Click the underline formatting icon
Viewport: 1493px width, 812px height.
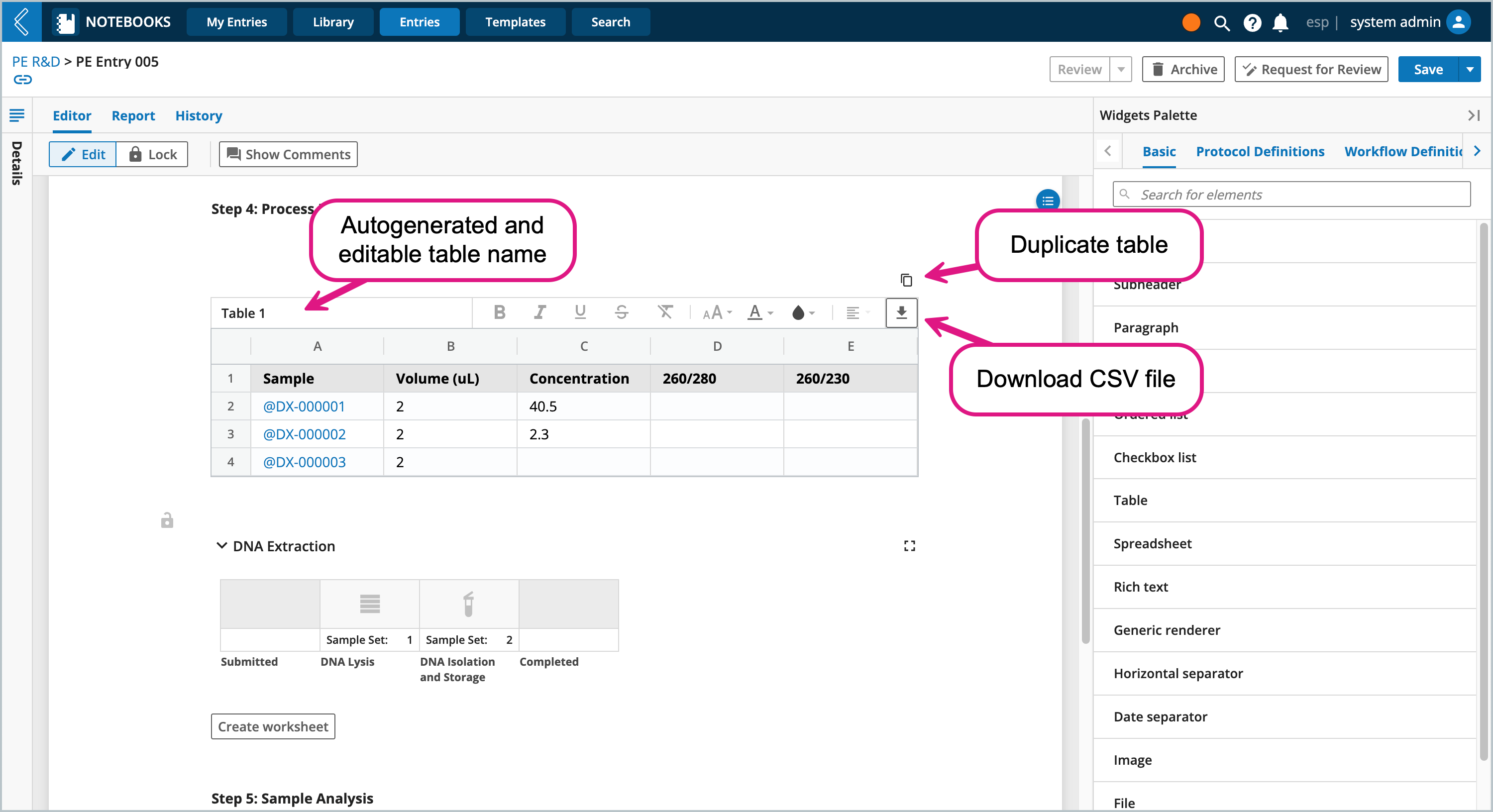(x=580, y=311)
